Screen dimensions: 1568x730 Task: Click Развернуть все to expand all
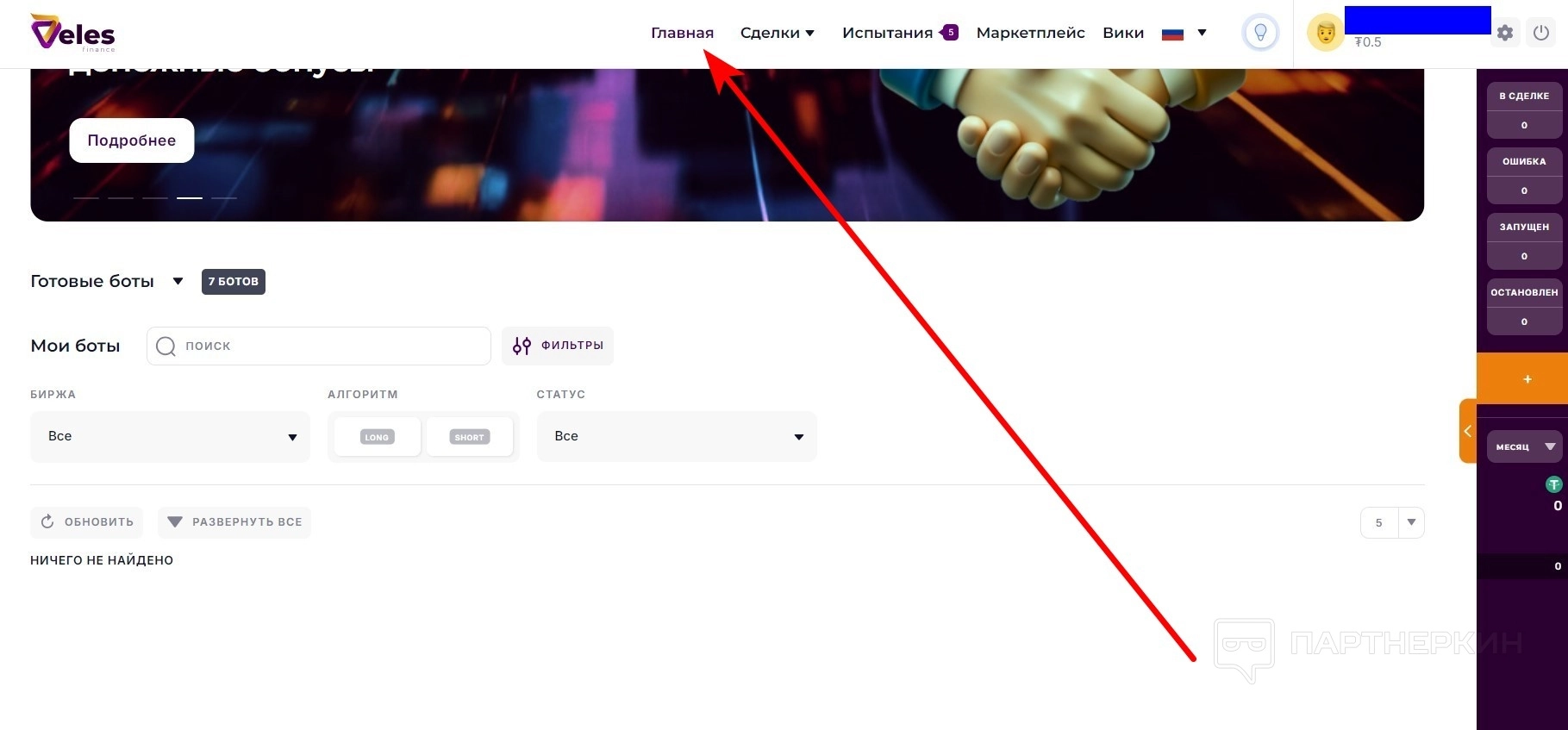click(x=234, y=522)
